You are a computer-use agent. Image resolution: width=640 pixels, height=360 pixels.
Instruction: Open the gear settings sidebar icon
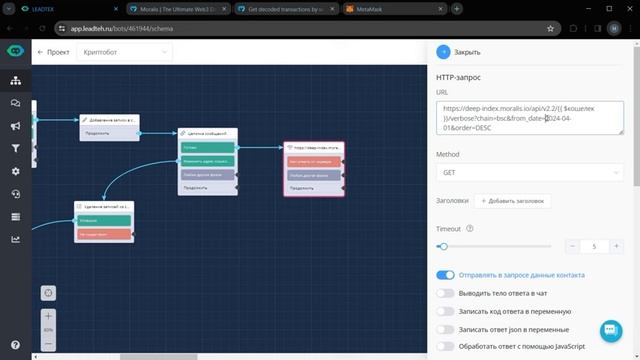click(x=16, y=171)
